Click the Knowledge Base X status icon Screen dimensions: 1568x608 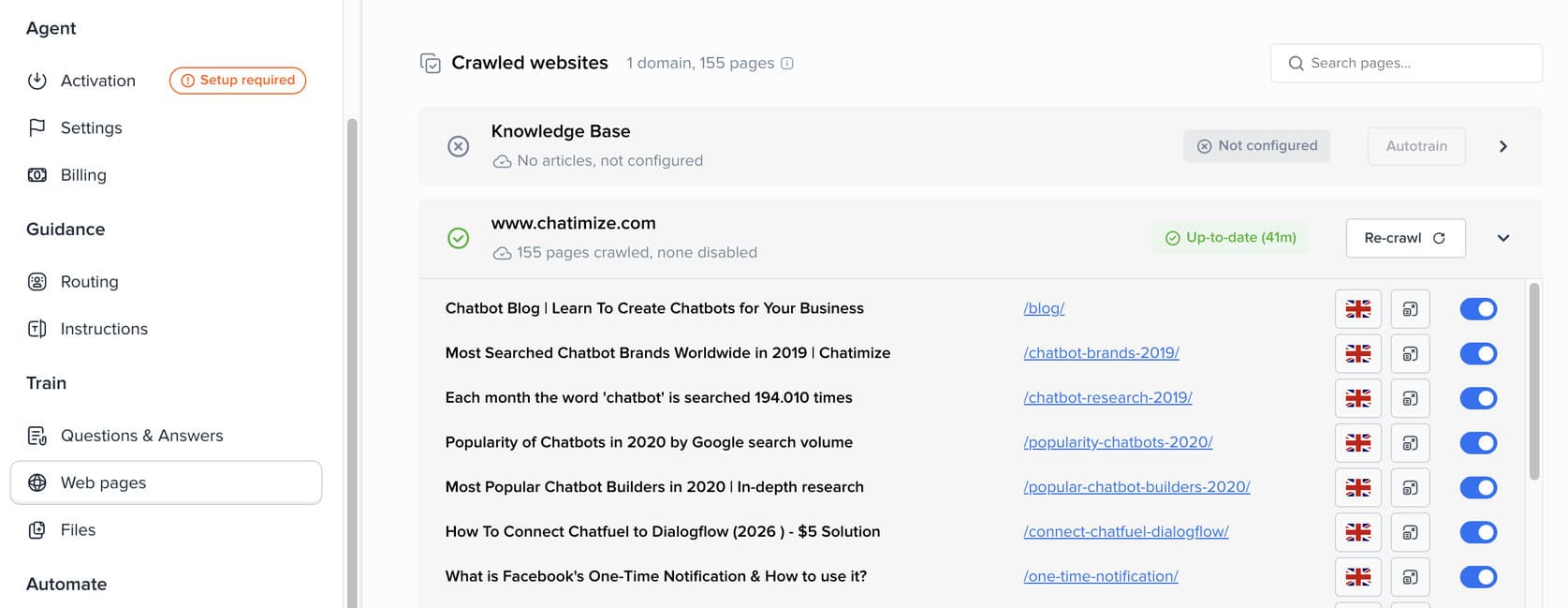[x=458, y=146]
